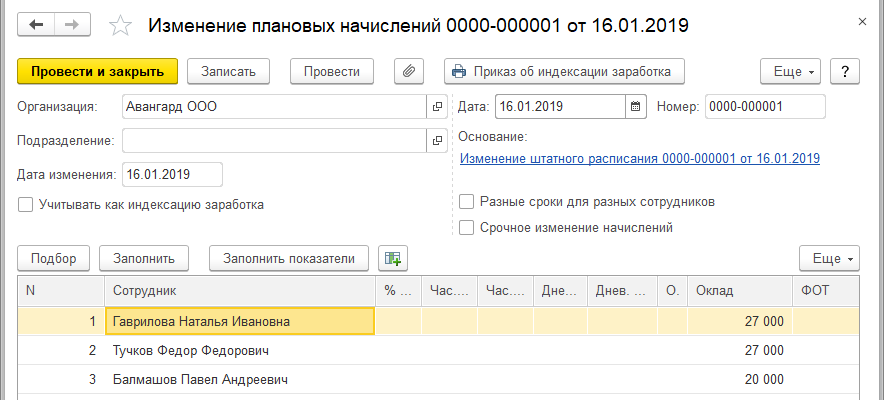Toggle Срочное изменение начислений checkbox
The image size is (884, 400).
[466, 227]
